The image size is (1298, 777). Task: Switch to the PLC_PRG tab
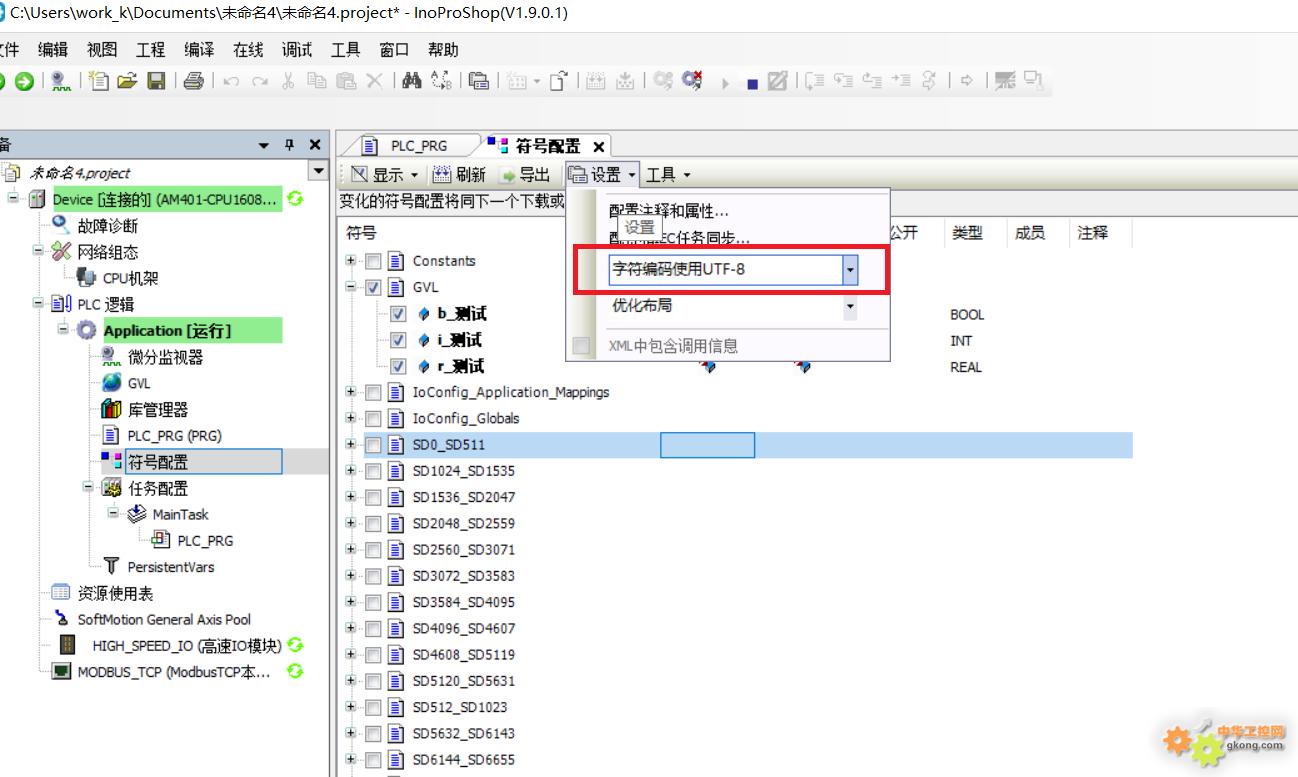coord(418,146)
